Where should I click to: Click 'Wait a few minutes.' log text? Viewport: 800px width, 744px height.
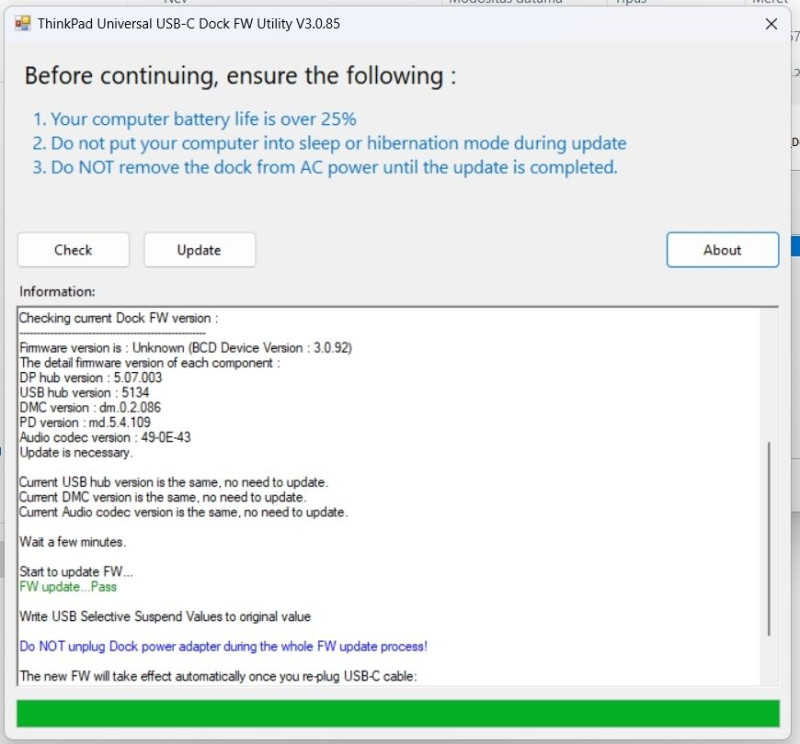(x=72, y=542)
